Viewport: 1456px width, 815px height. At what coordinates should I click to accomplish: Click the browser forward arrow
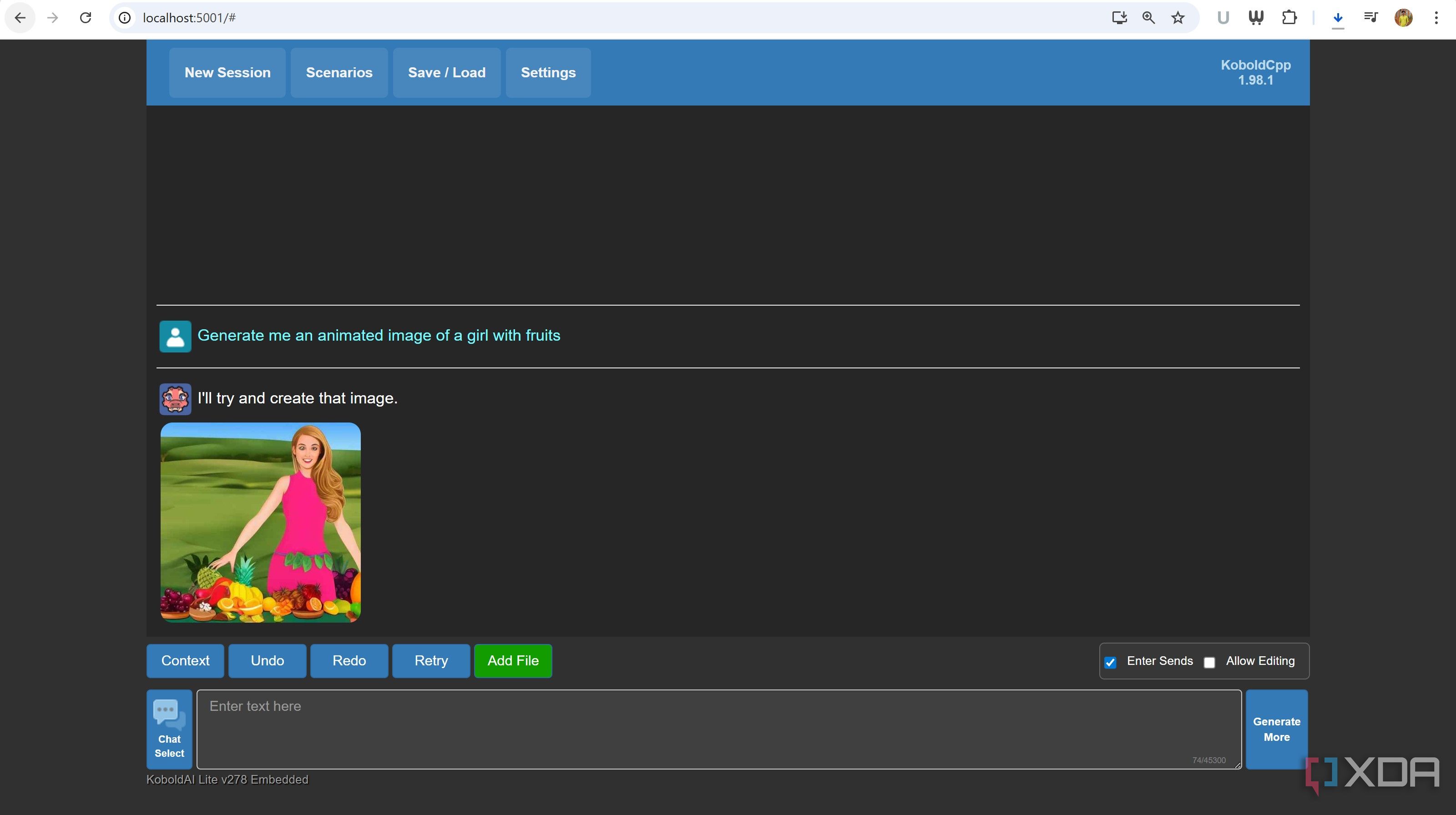53,18
